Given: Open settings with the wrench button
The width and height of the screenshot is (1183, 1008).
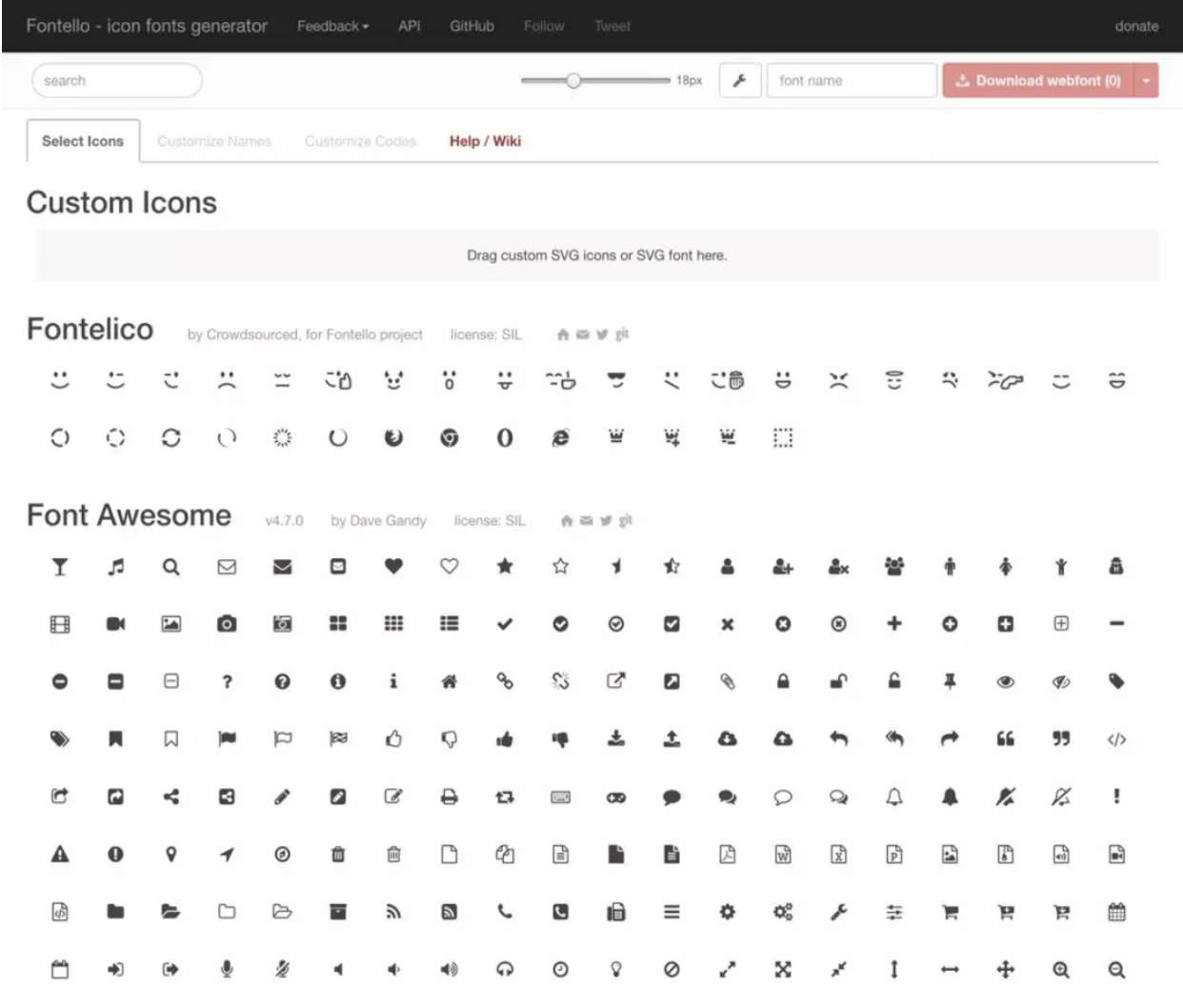Looking at the screenshot, I should click(x=739, y=81).
